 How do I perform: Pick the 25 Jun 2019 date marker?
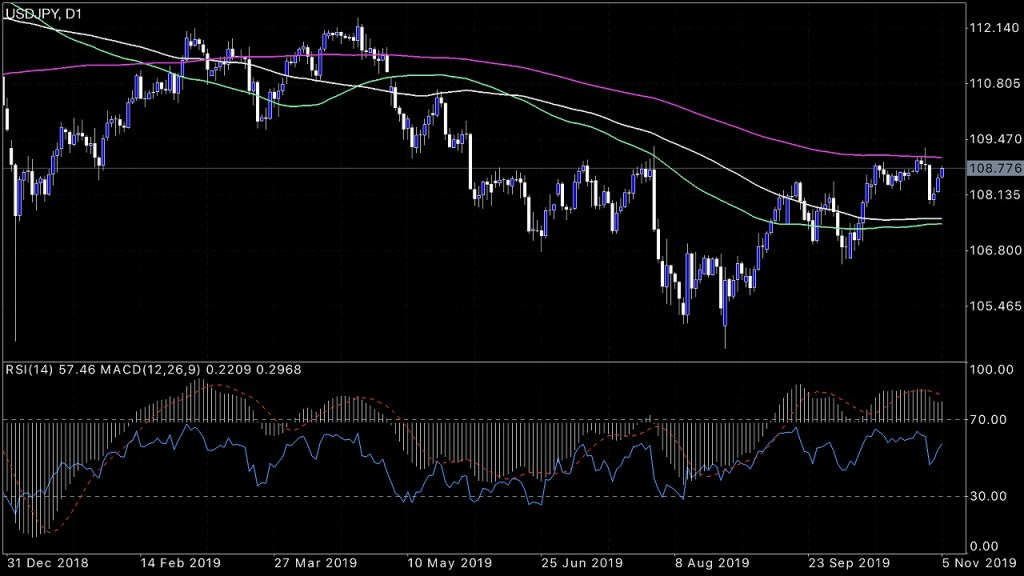pyautogui.click(x=594, y=563)
